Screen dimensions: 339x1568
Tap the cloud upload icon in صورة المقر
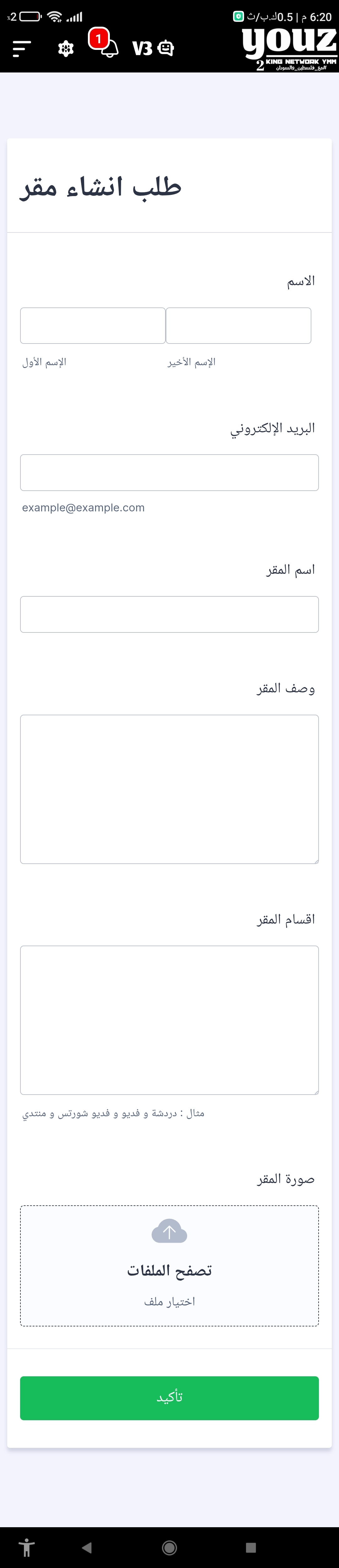(169, 1231)
